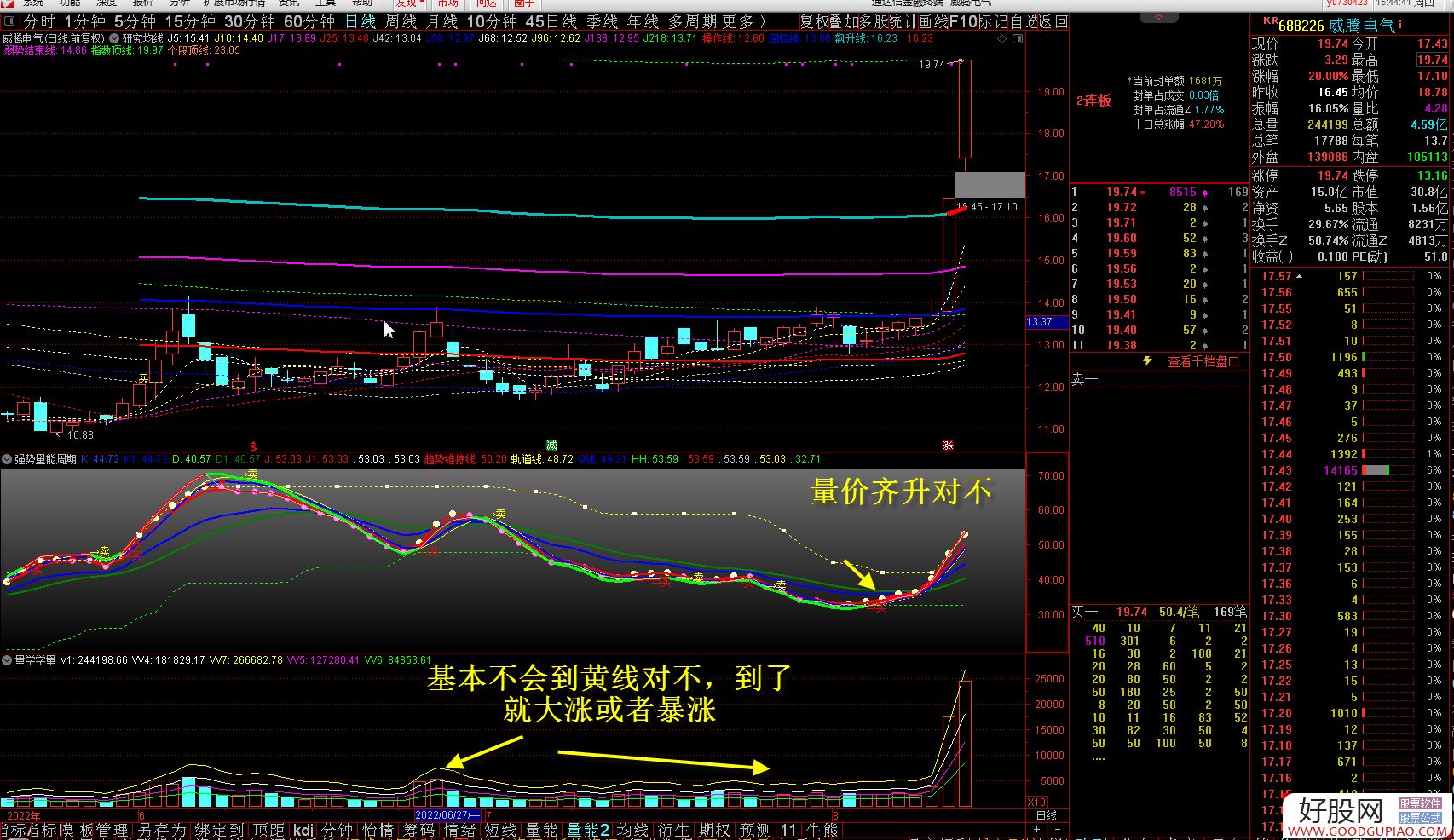Select the 牛熊 indicator tab
The image size is (1454, 840).
pyautogui.click(x=822, y=830)
